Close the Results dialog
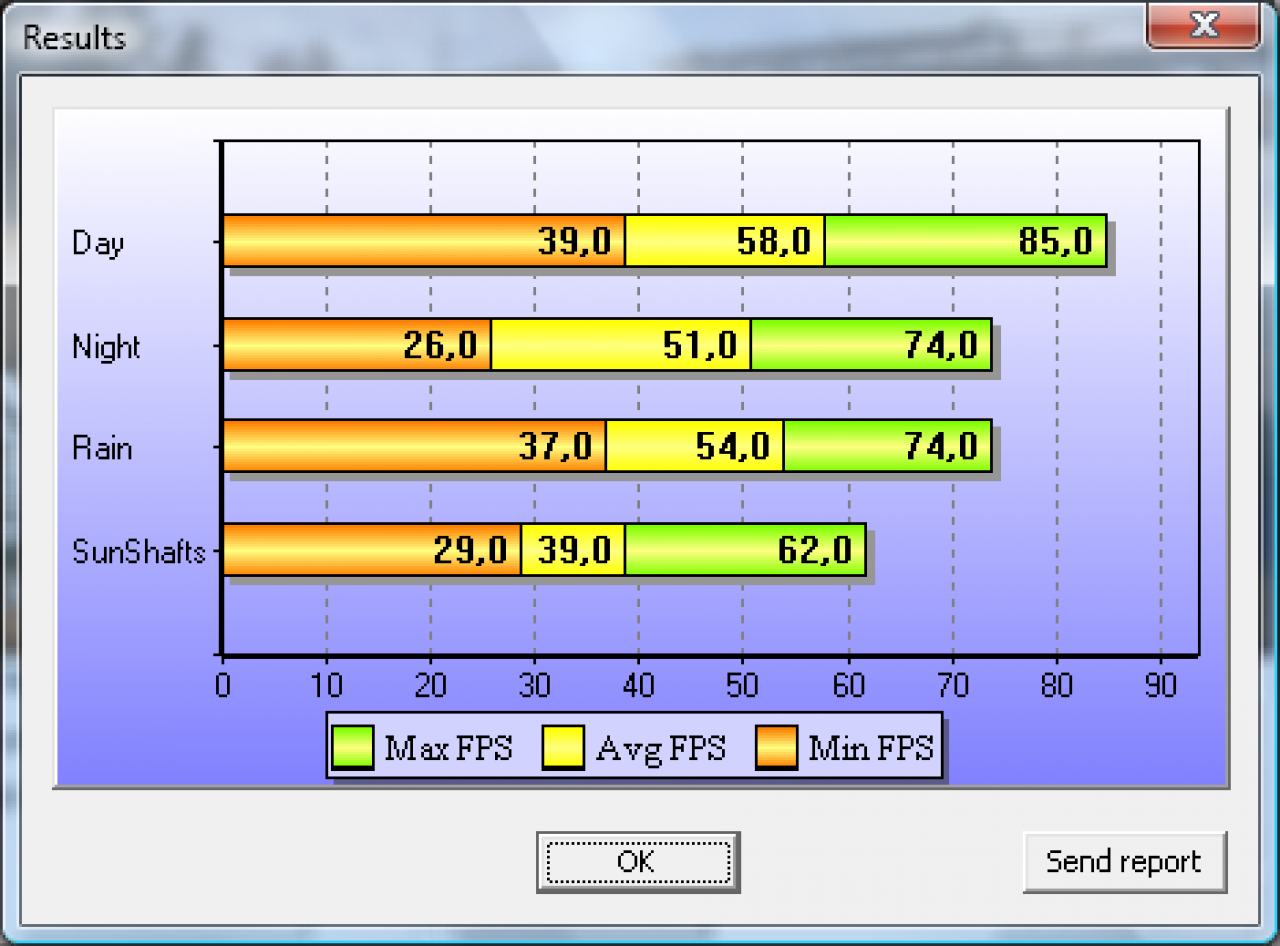The image size is (1280, 946). coord(1203,25)
